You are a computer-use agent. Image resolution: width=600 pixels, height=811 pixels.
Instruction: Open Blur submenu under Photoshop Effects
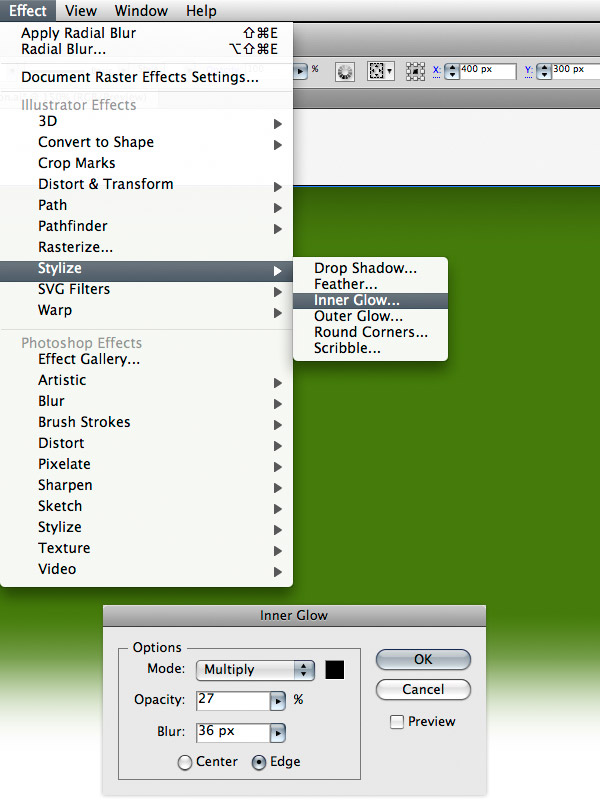click(146, 401)
